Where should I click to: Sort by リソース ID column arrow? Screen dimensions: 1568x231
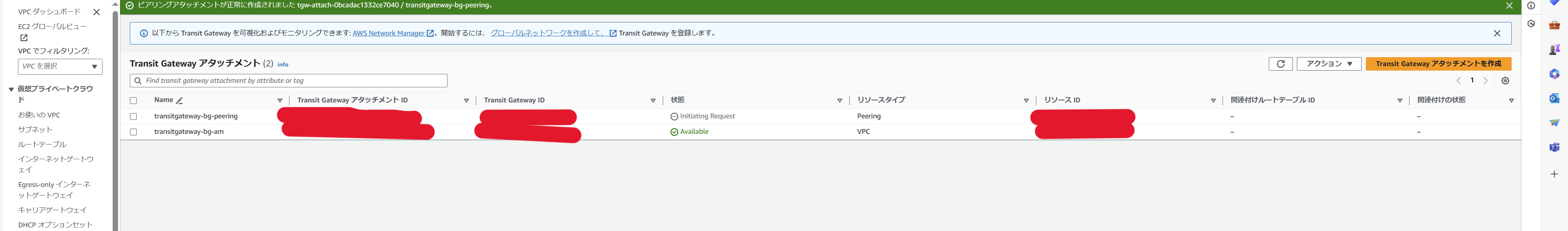tap(1212, 101)
